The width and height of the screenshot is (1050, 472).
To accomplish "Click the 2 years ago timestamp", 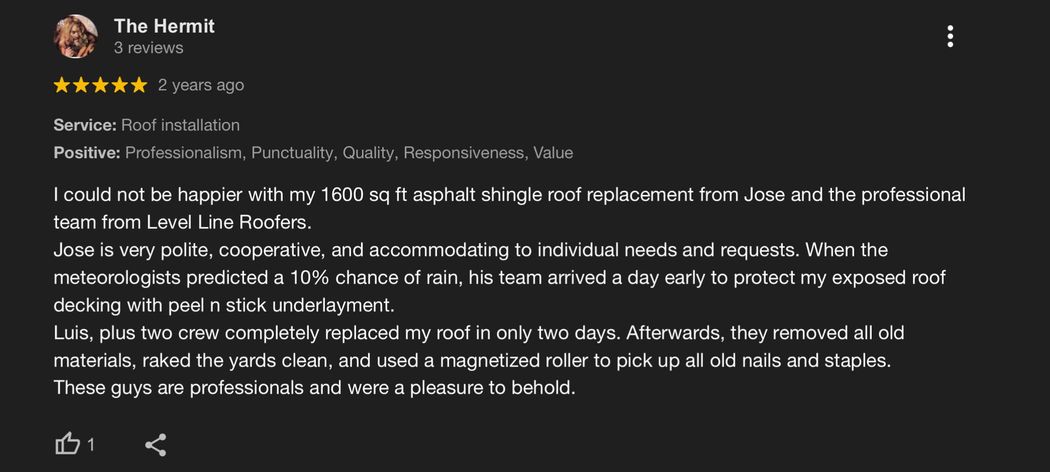I will [x=201, y=86].
